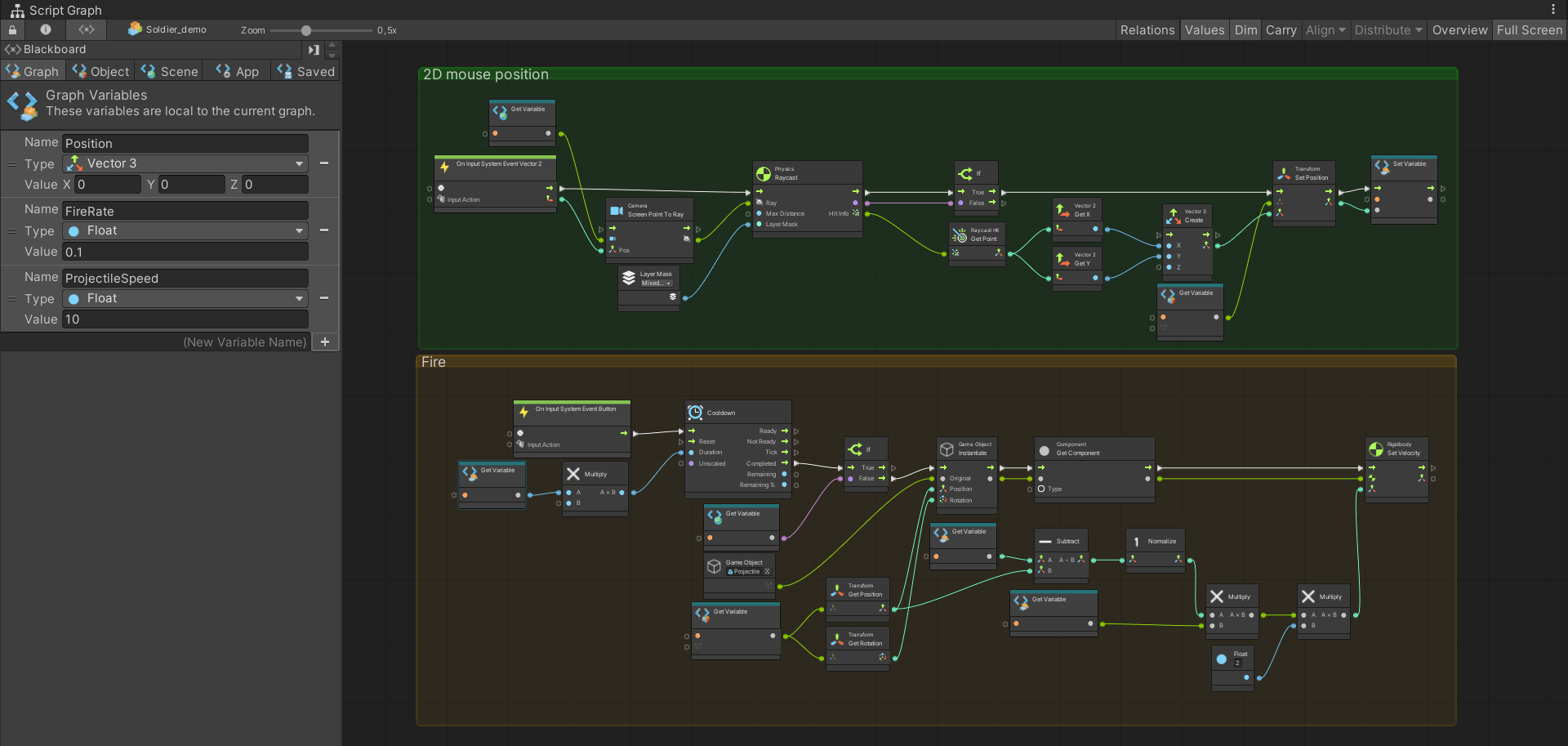Click the Soldier_demo object icon
This screenshot has width=1568, height=746.
(x=133, y=29)
